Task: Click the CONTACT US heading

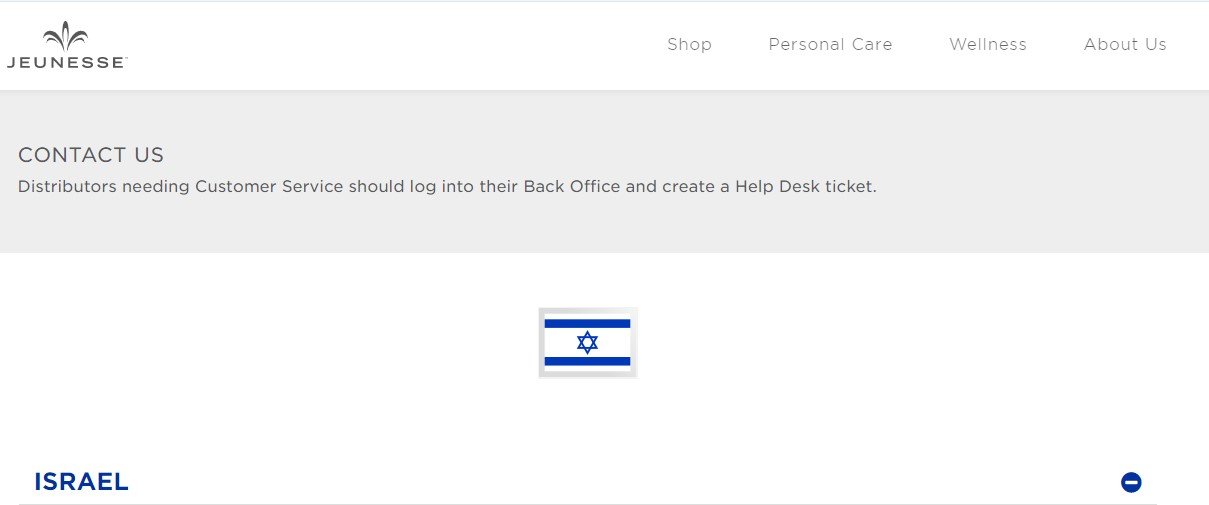Action: tap(91, 155)
